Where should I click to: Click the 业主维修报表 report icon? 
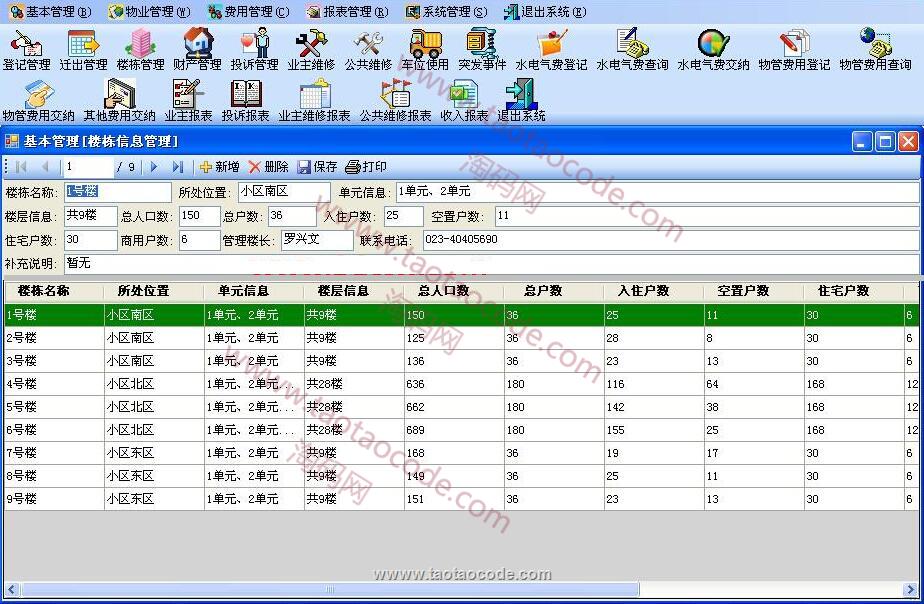click(x=314, y=100)
